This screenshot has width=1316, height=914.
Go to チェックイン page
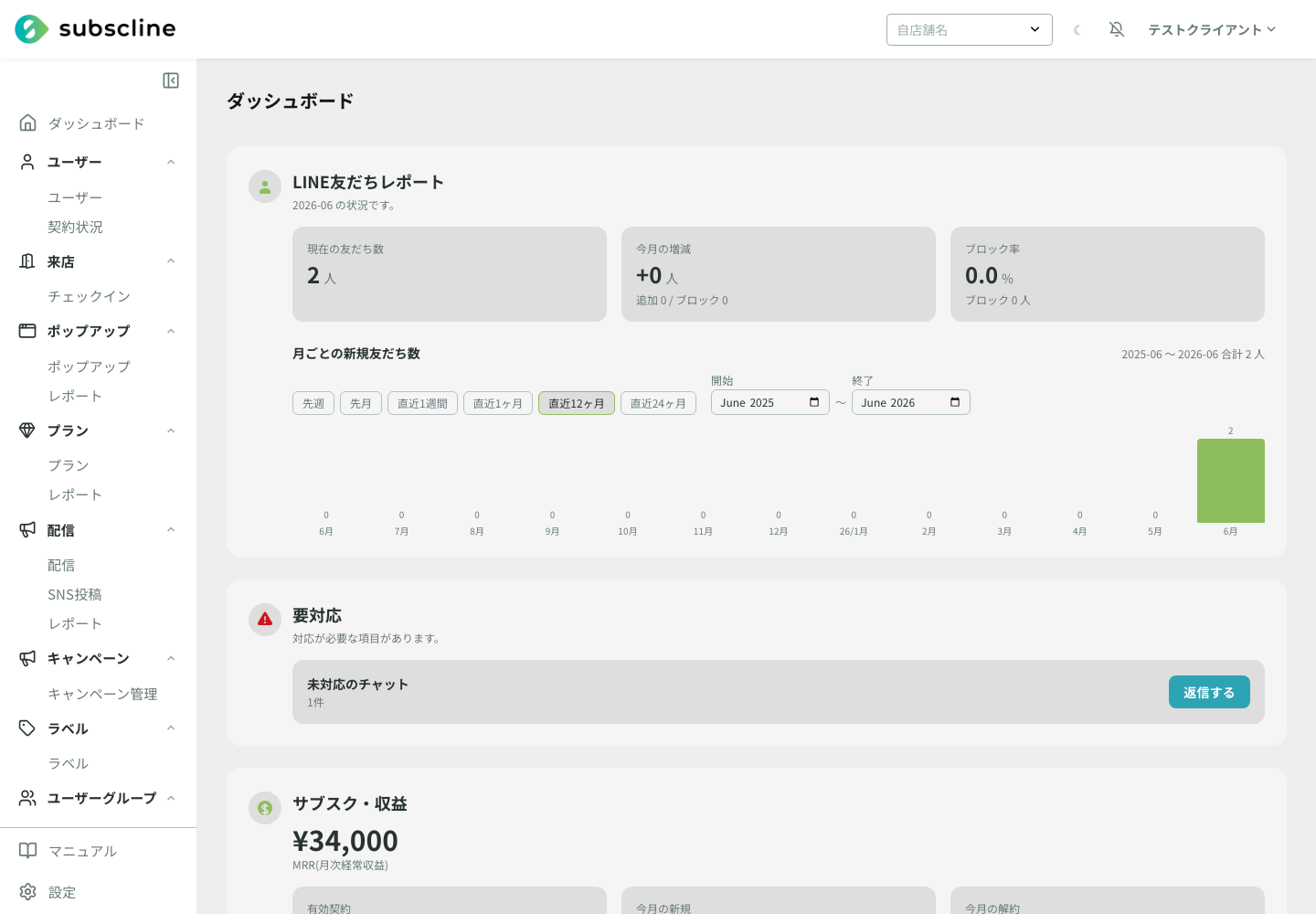(89, 296)
